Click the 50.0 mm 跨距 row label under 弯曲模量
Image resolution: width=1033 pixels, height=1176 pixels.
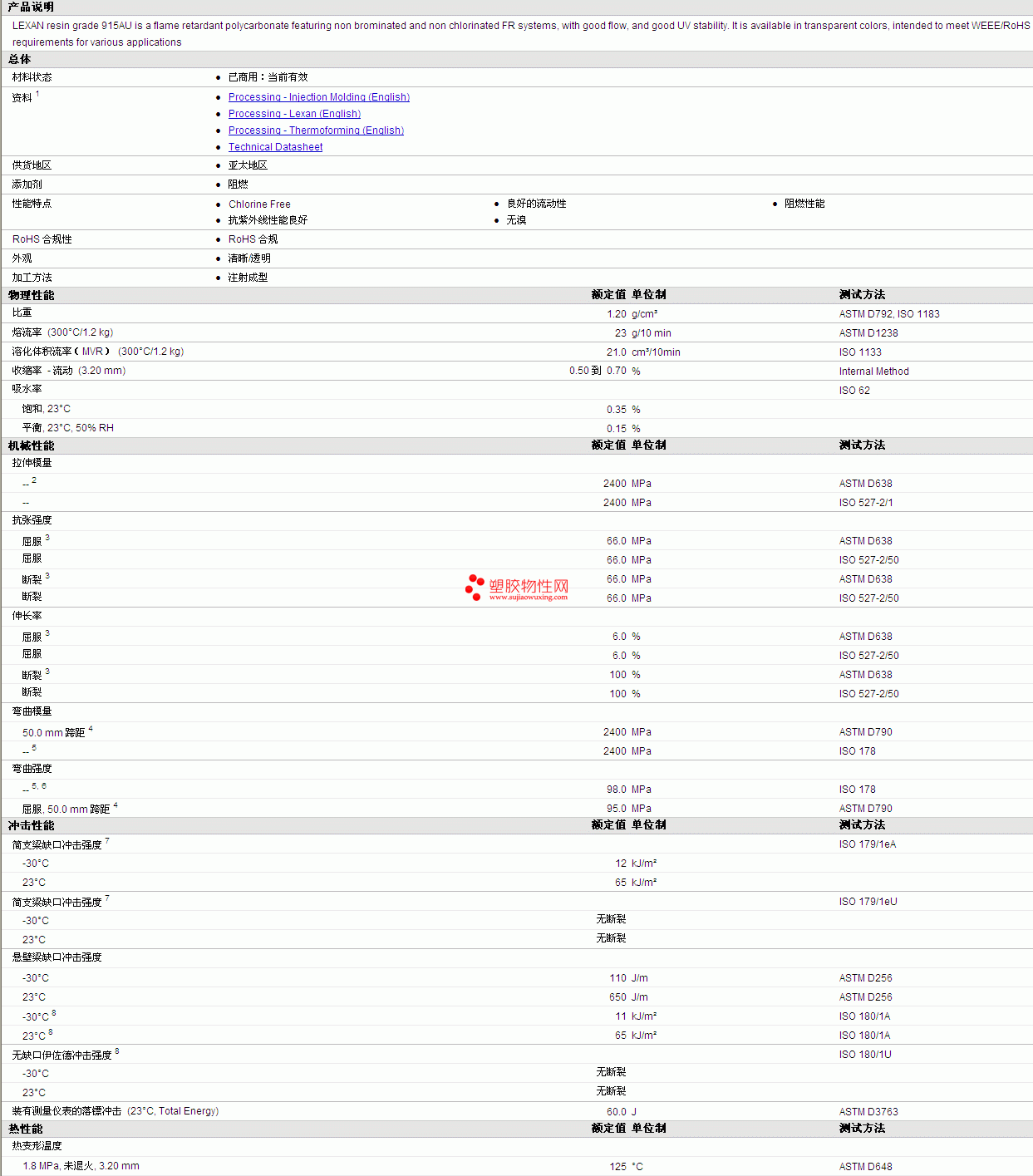(x=54, y=733)
